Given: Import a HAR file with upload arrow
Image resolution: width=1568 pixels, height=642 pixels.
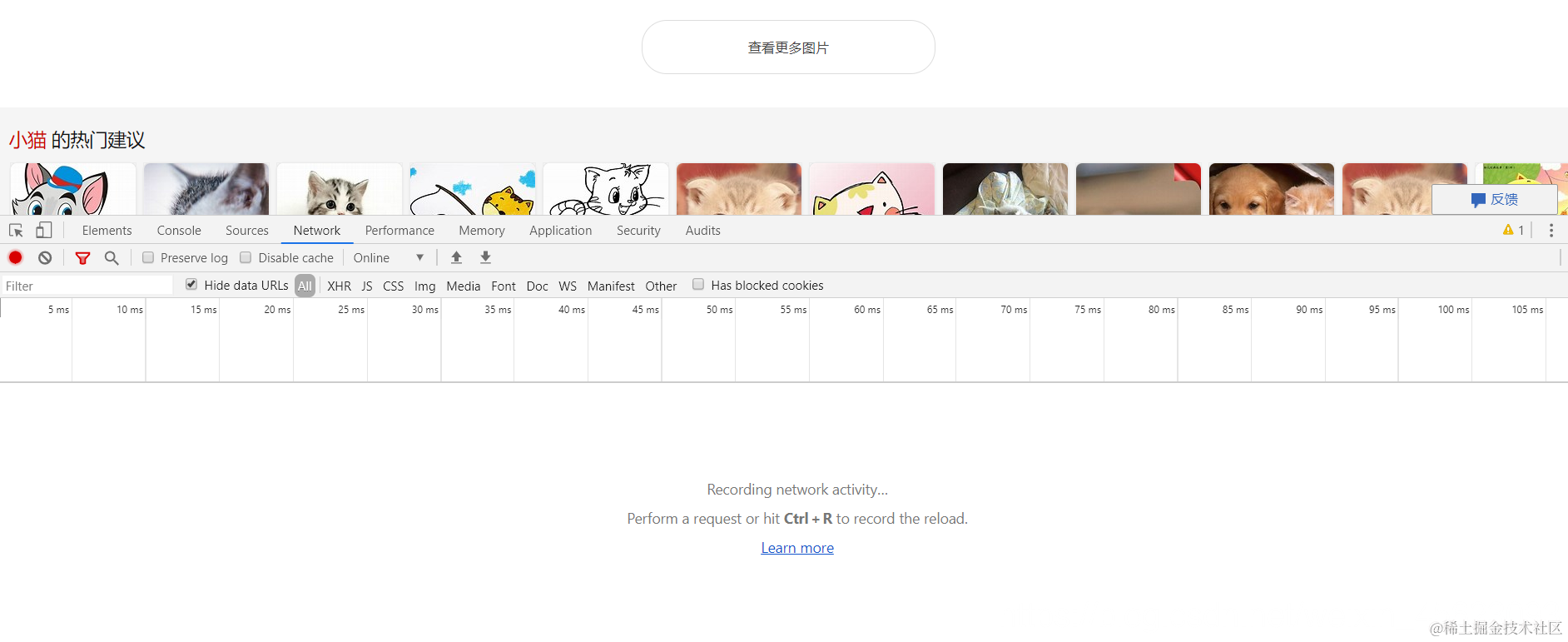Looking at the screenshot, I should [456, 257].
